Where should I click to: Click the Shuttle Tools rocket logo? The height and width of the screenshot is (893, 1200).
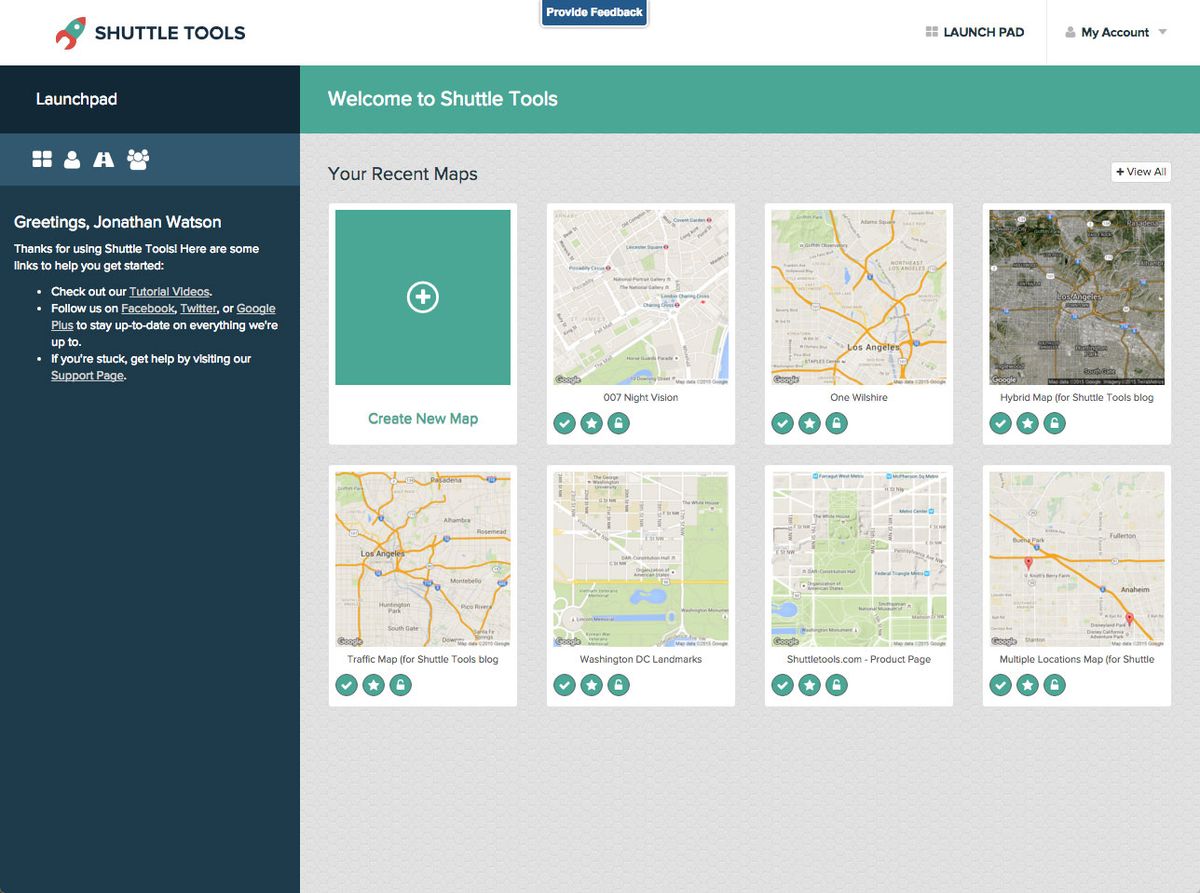pyautogui.click(x=70, y=31)
